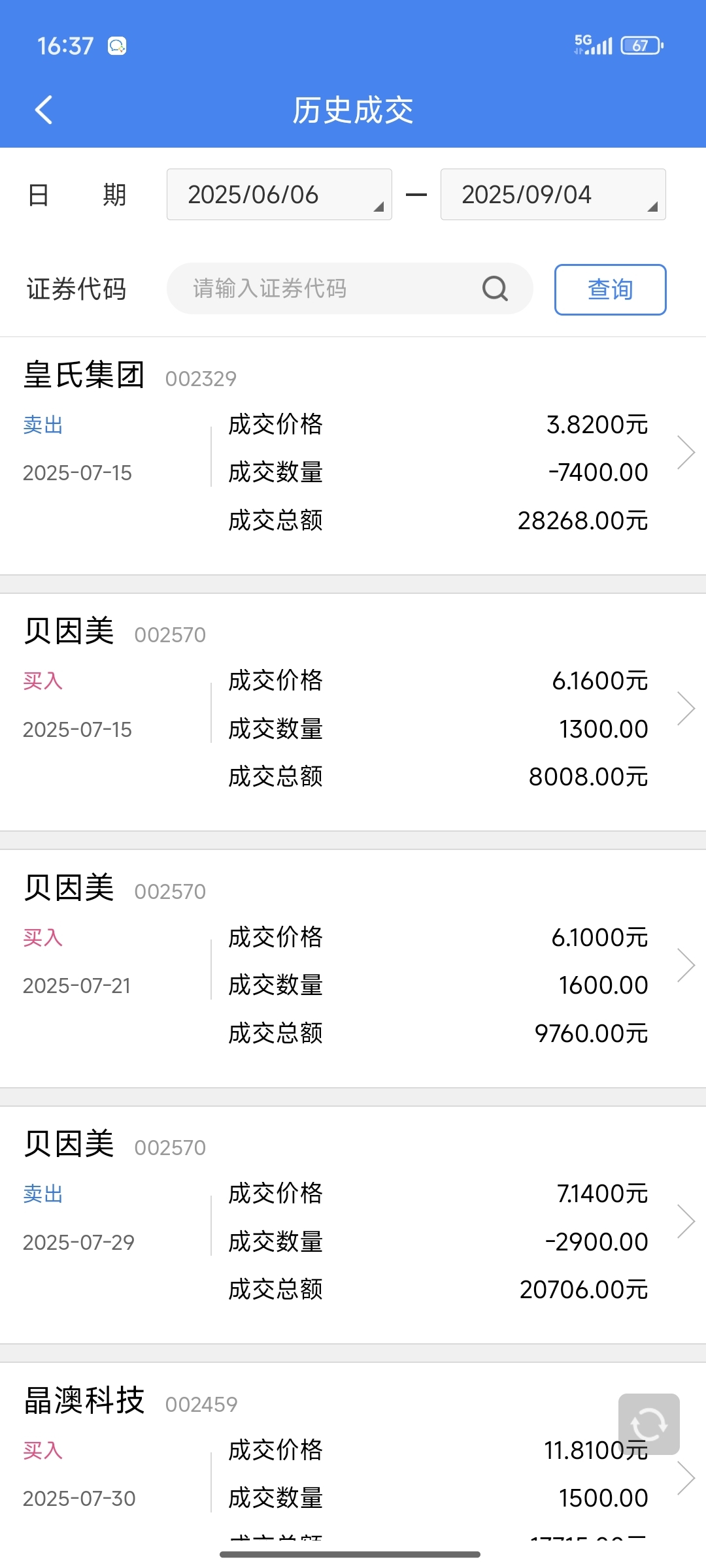The height and width of the screenshot is (1568, 706).
Task: Tap the 5G signal strength icon
Action: pyautogui.click(x=593, y=45)
